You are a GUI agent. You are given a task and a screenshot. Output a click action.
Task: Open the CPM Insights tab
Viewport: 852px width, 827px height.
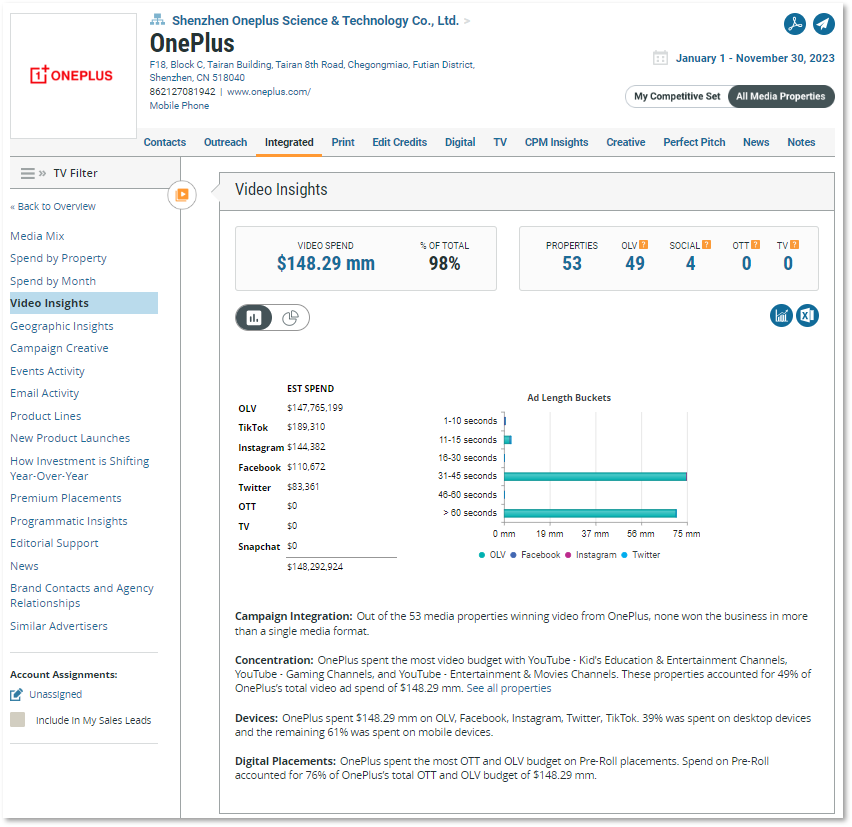[556, 142]
